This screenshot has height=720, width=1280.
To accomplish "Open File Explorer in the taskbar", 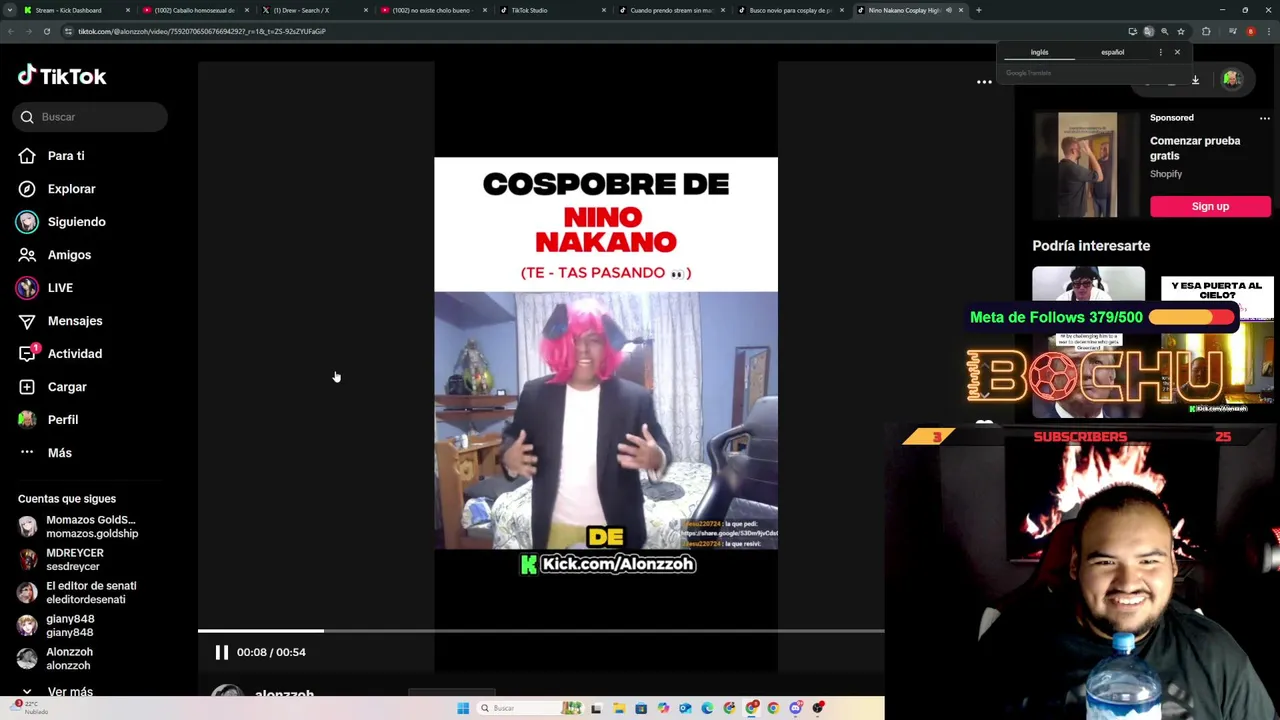I will [x=619, y=708].
